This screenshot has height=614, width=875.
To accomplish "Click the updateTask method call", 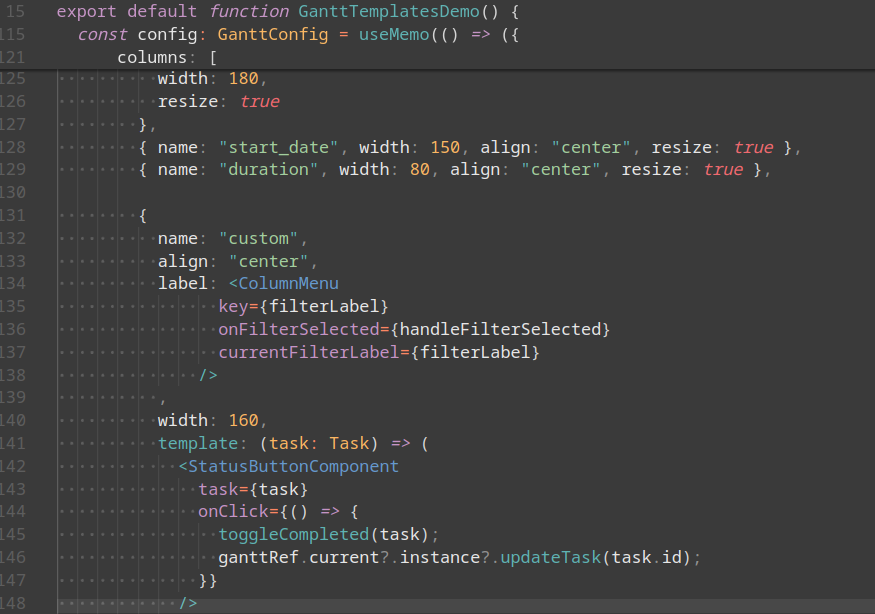I will point(550,557).
